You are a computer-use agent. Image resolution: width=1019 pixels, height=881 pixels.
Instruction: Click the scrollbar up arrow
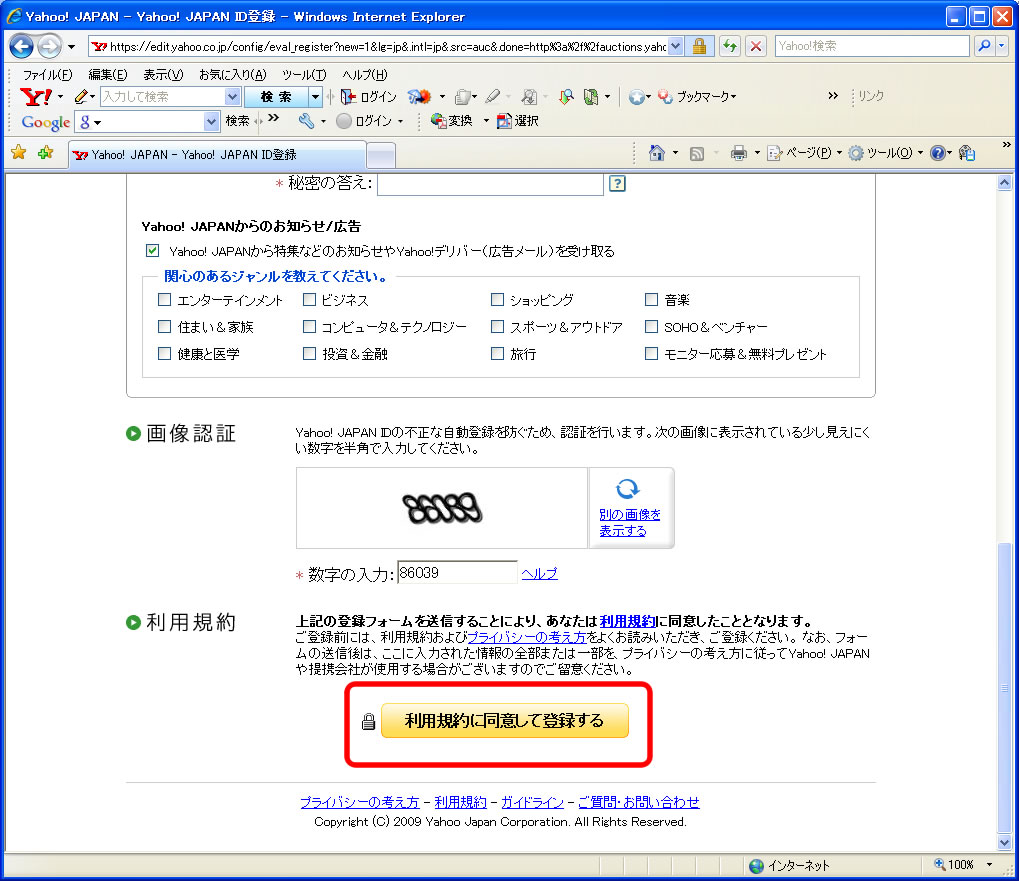[x=1004, y=183]
